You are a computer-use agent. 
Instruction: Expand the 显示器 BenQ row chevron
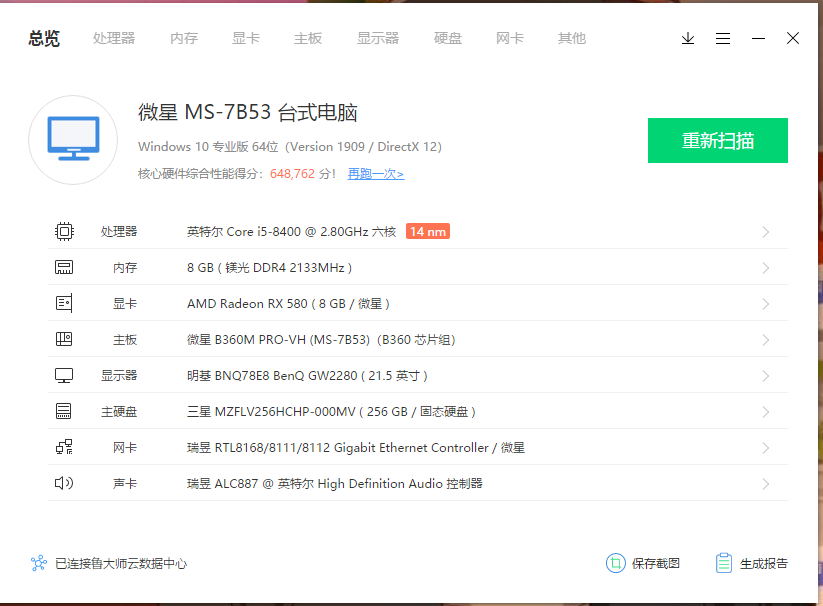click(x=766, y=376)
